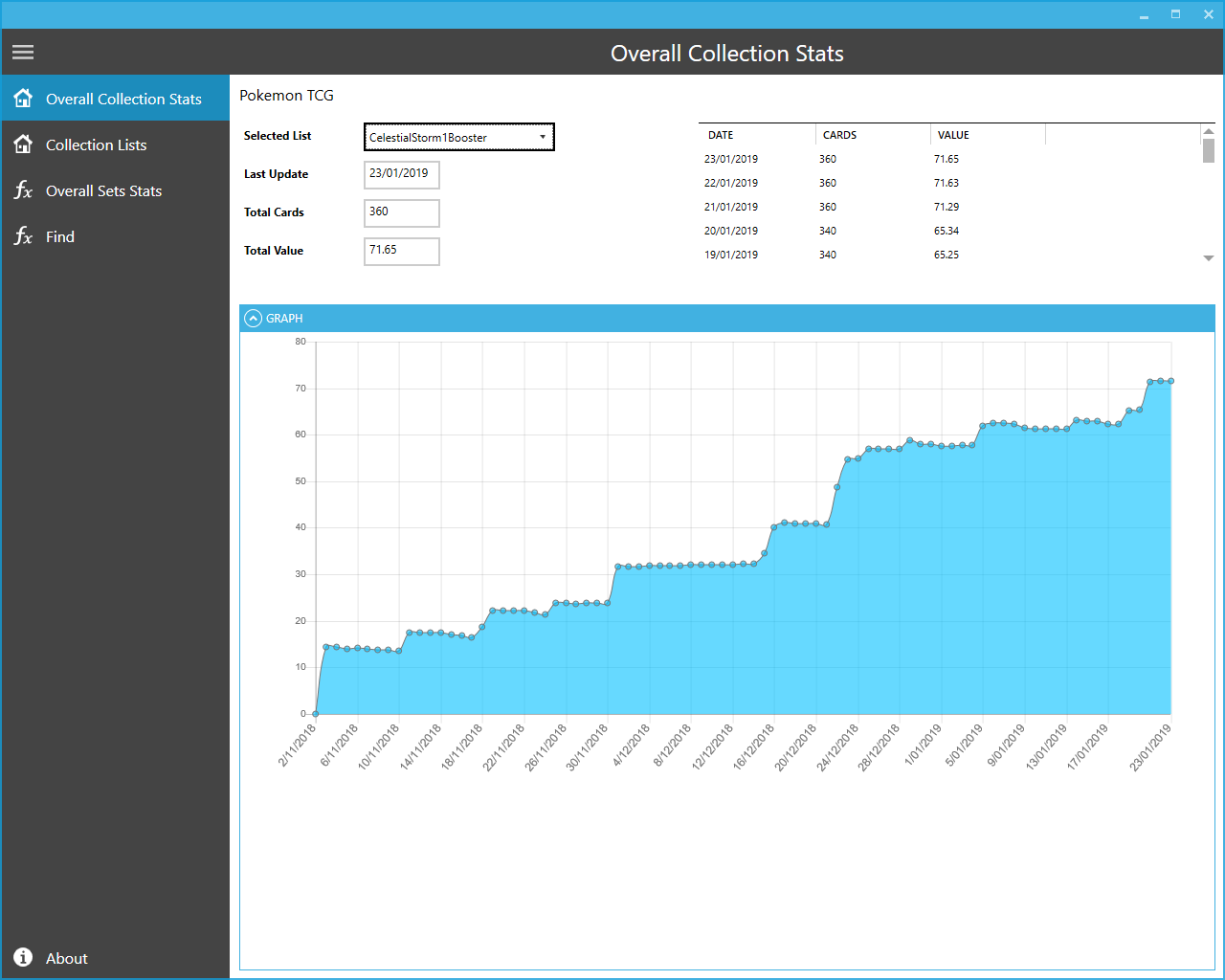Viewport: 1225px width, 980px height.
Task: Click the 2/11/2018 axis label
Action: pos(297,746)
